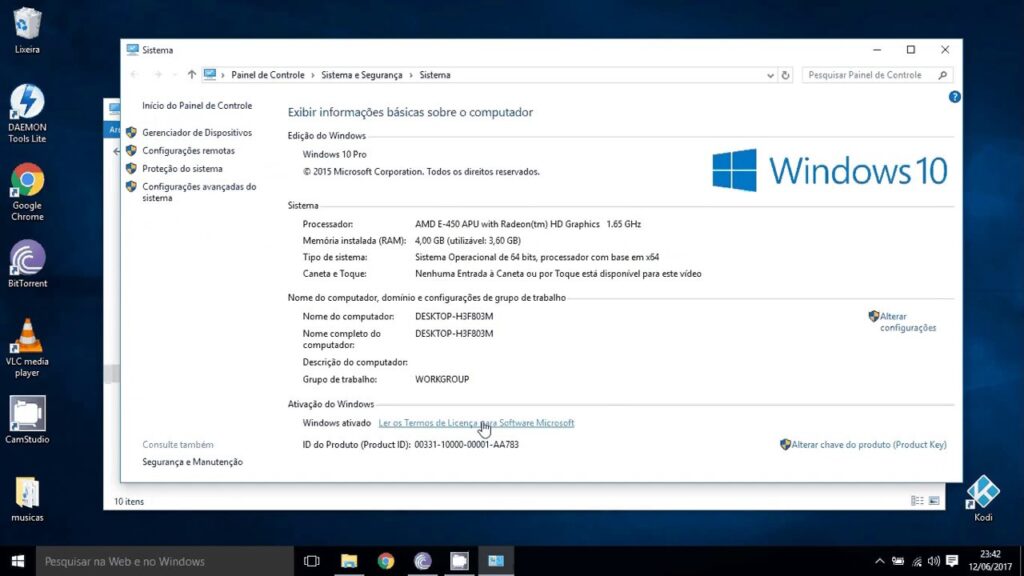Screen dimensions: 1024x576
Task: Open the Action Center notifications icon
Action: tap(952, 561)
